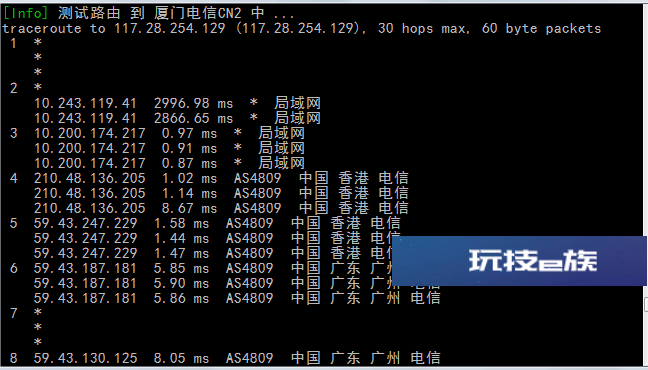Click the latency value 5.86 ms
Screen dimensions: 648x370
[181, 298]
